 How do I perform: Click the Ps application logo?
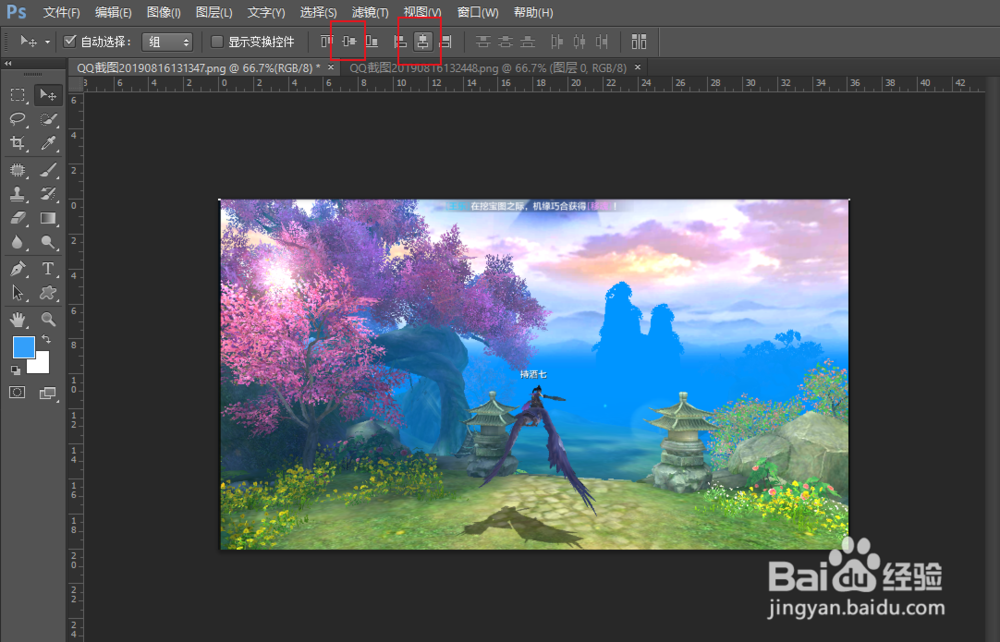[x=17, y=11]
